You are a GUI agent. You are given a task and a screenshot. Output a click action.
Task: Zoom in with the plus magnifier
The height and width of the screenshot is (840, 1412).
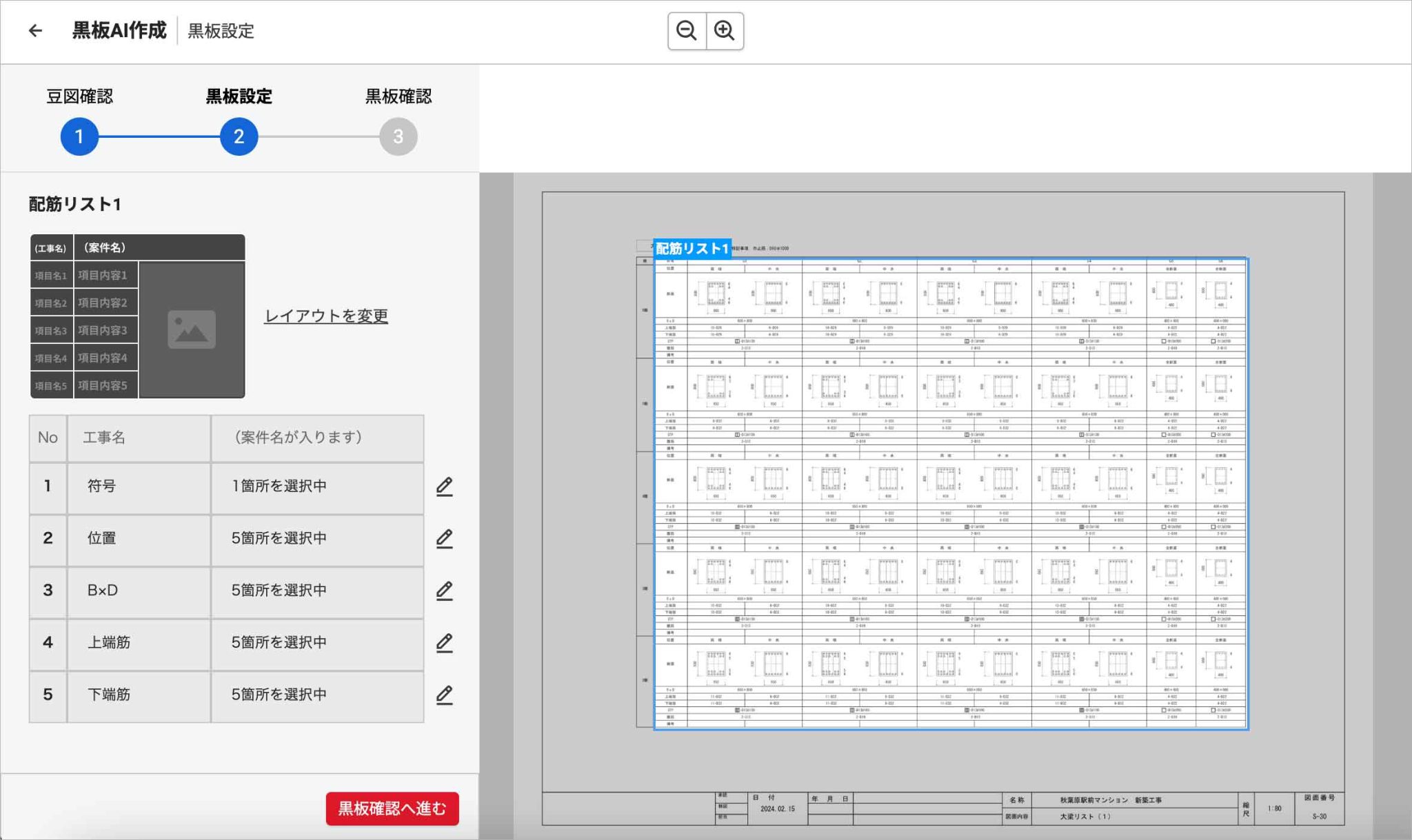725,31
